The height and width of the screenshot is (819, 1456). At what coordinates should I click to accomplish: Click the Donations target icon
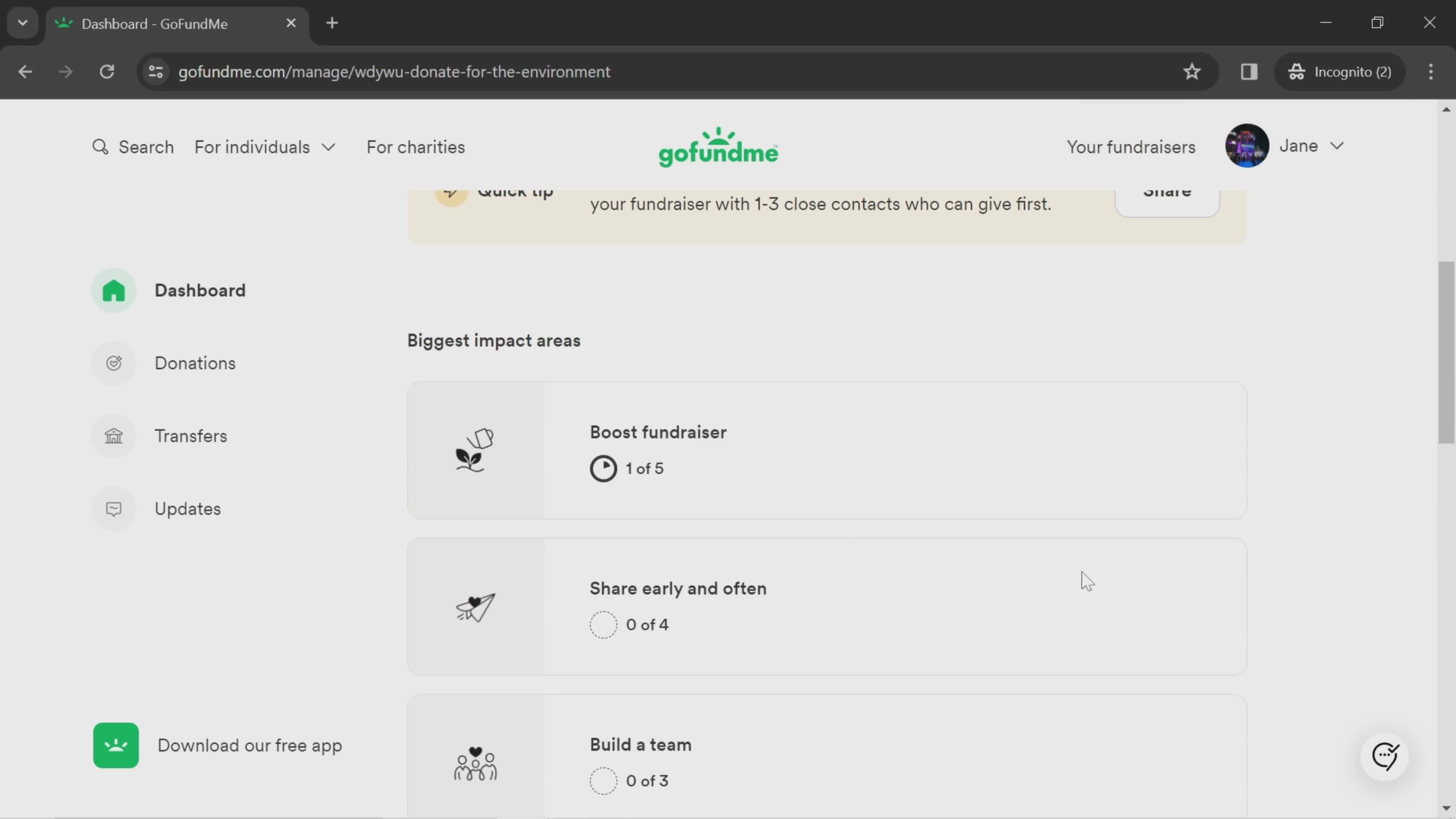click(114, 363)
